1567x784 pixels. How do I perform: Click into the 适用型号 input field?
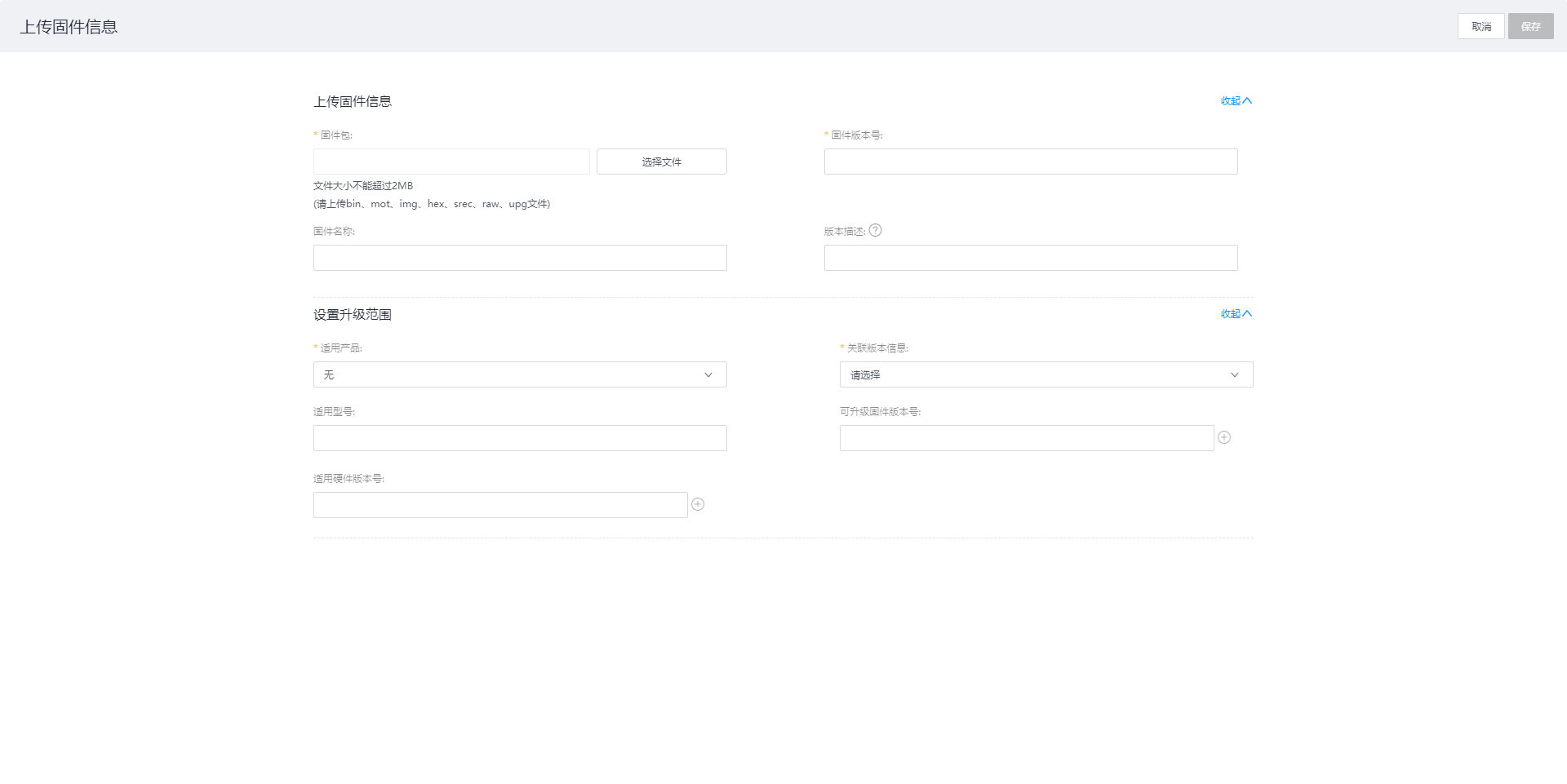point(520,439)
